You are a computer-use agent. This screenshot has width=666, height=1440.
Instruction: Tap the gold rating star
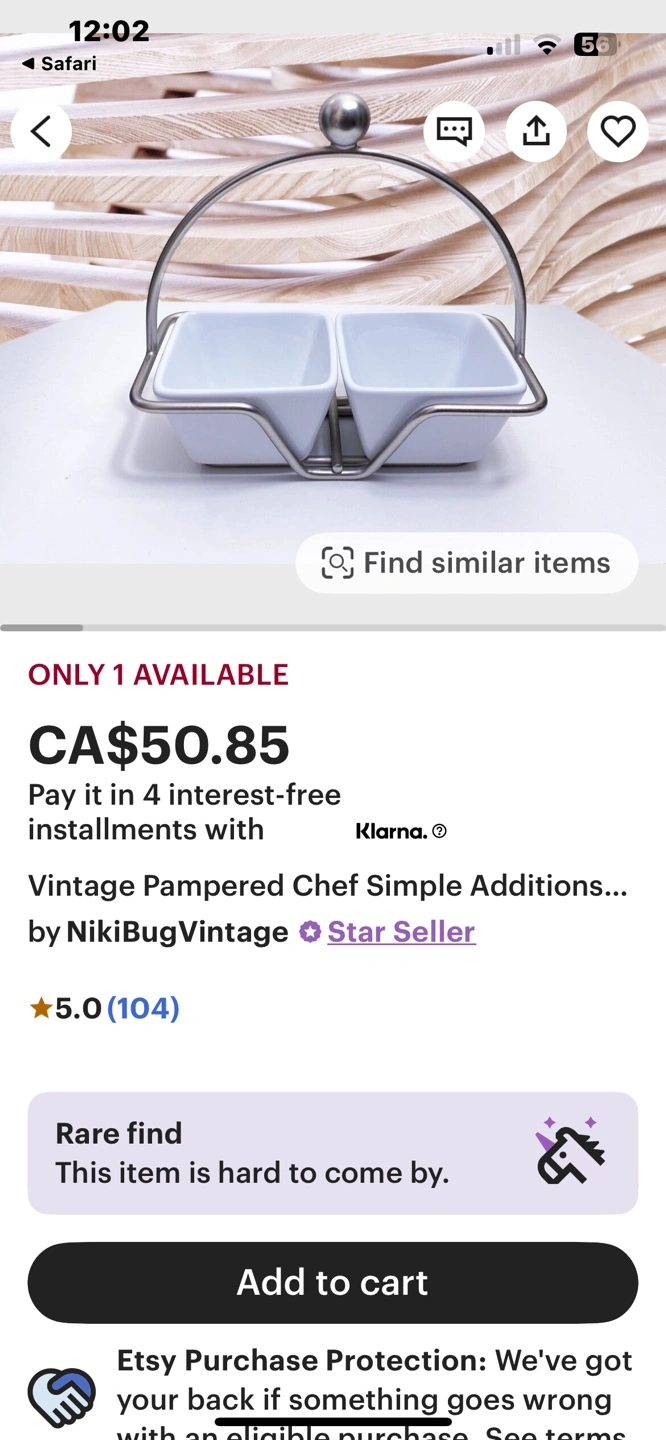[40, 1008]
